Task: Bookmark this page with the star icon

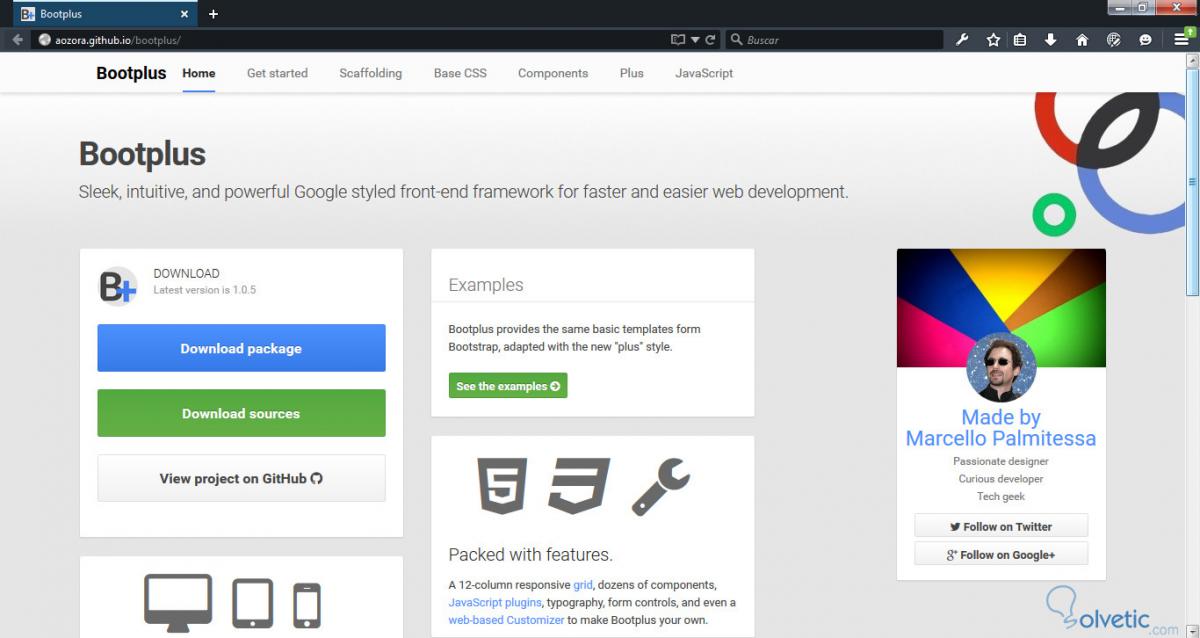Action: (993, 40)
